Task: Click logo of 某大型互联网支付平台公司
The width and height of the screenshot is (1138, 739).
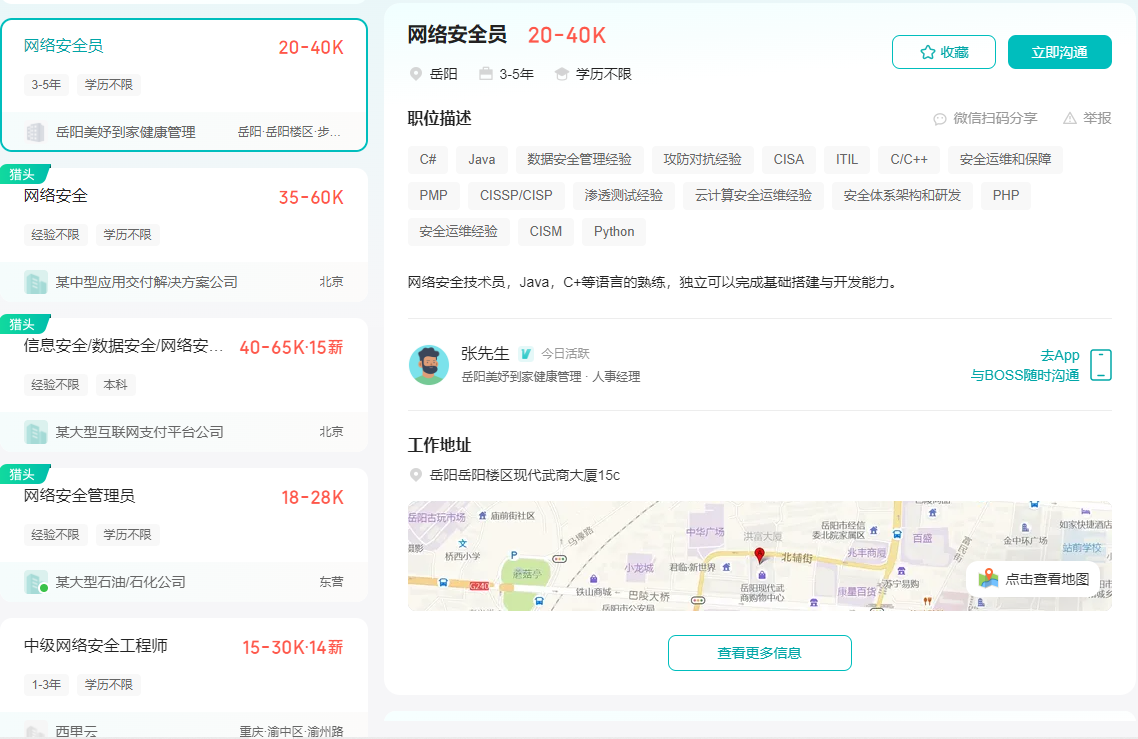Action: [35, 432]
